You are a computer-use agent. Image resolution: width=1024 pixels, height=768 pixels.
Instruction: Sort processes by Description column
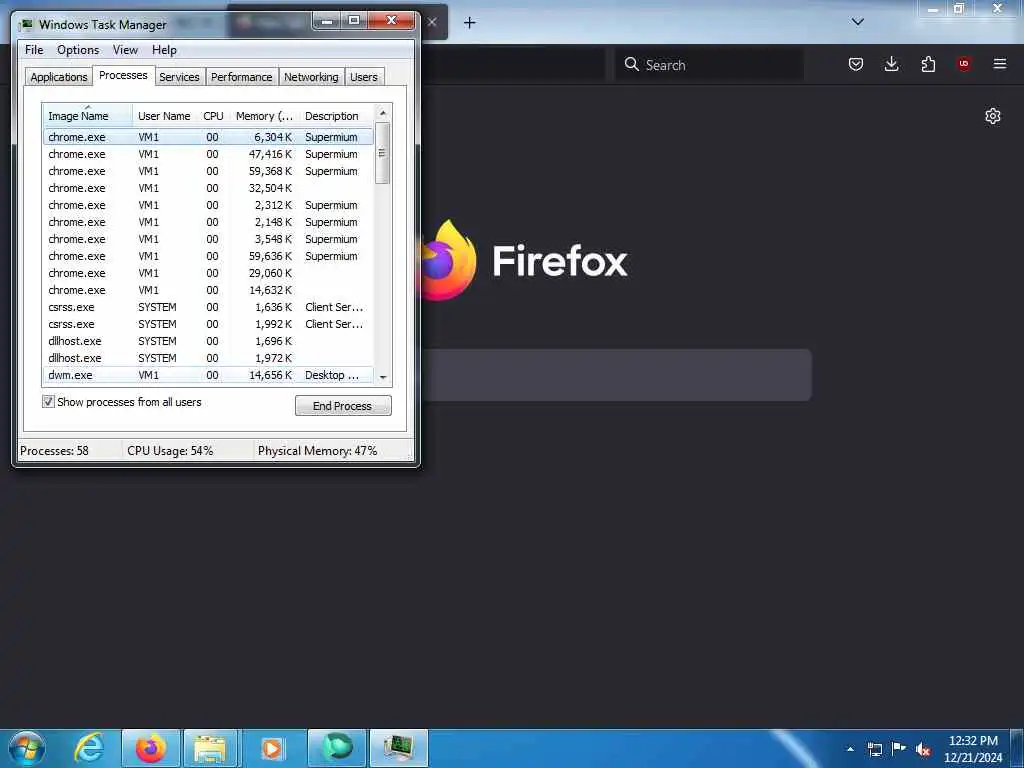coord(336,116)
